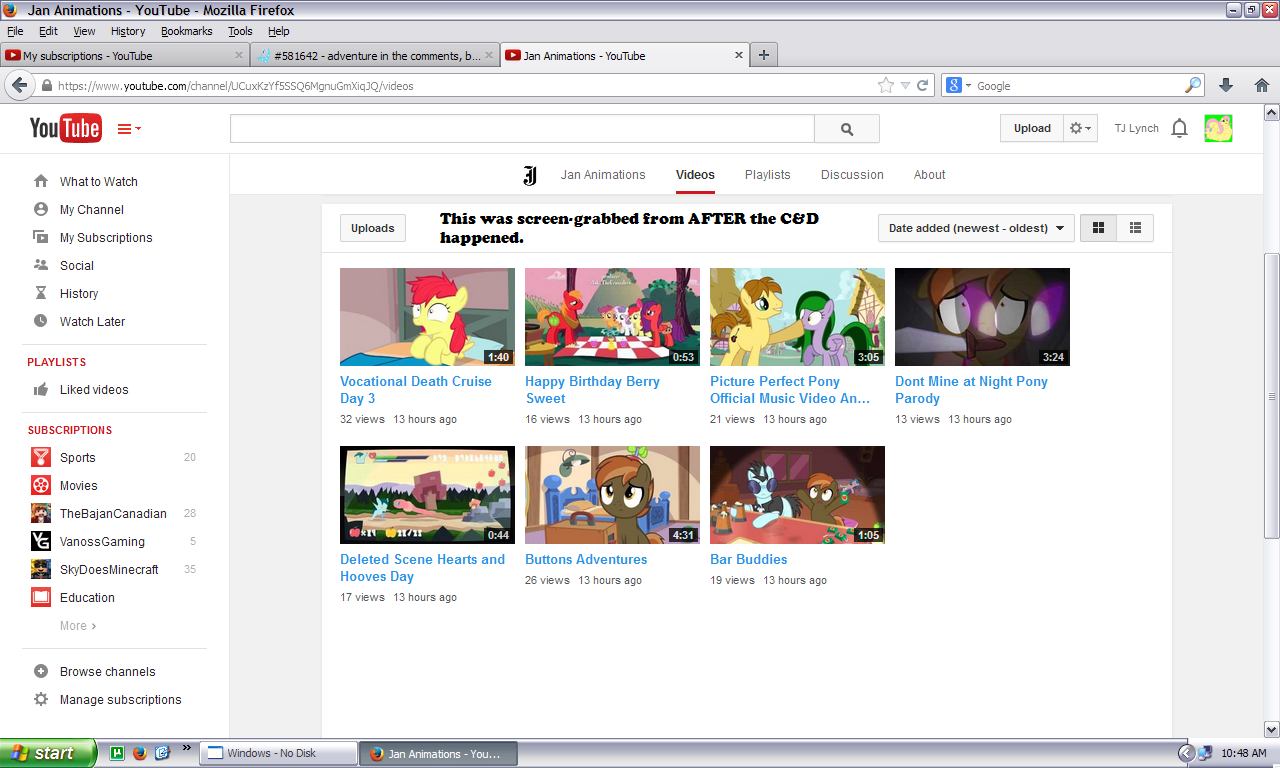Select the Discussion channel tab

(x=852, y=174)
